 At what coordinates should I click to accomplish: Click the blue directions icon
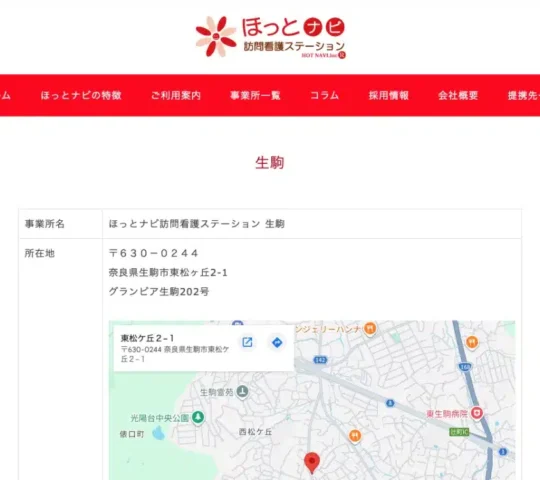click(x=277, y=342)
